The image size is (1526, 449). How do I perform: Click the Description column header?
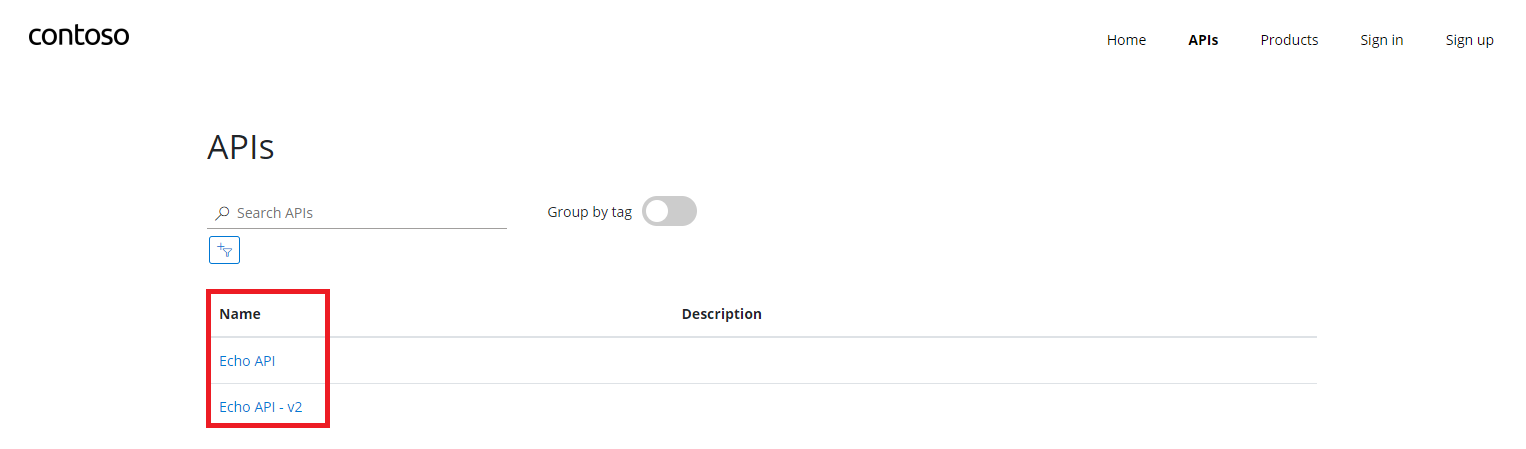click(721, 314)
